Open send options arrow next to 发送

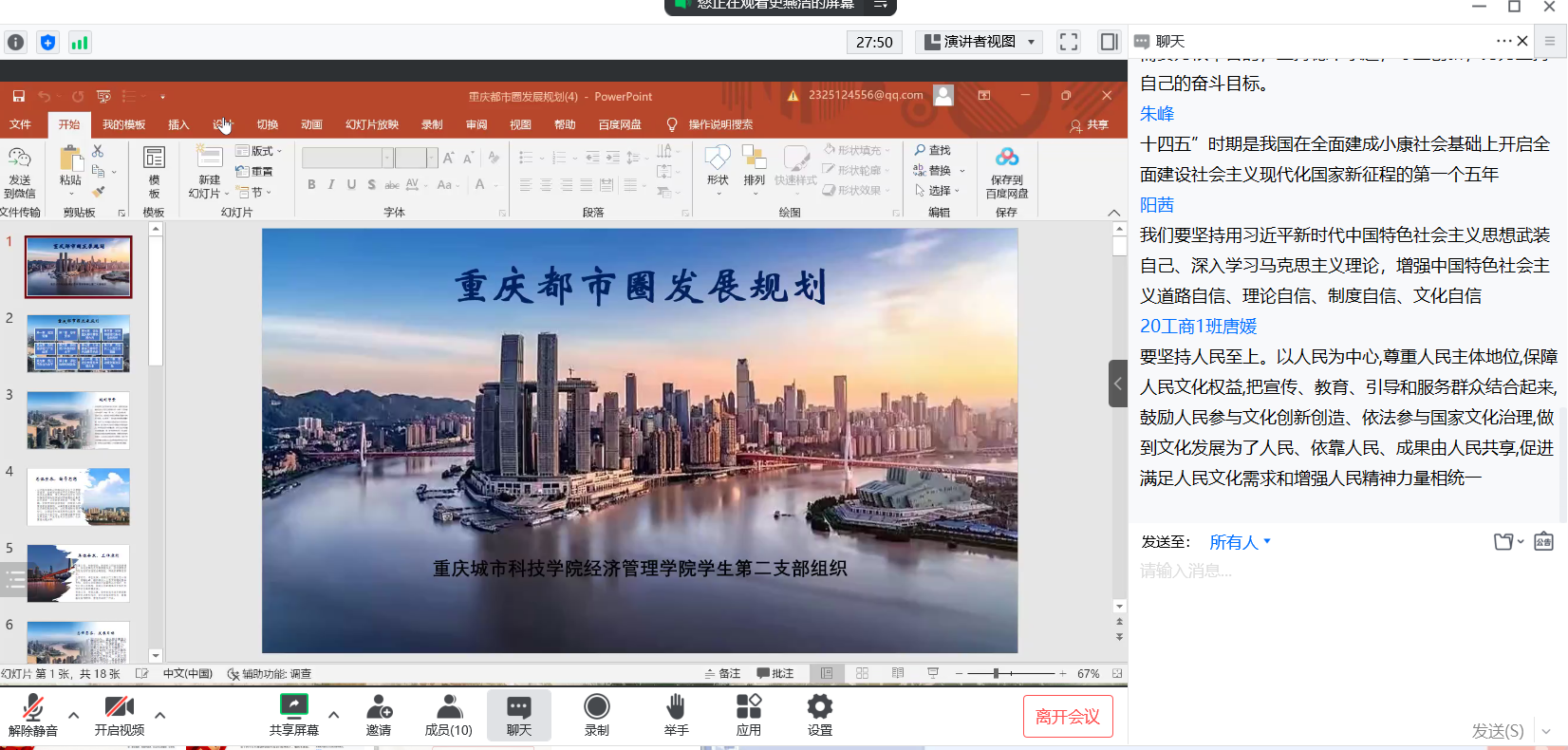click(1546, 731)
